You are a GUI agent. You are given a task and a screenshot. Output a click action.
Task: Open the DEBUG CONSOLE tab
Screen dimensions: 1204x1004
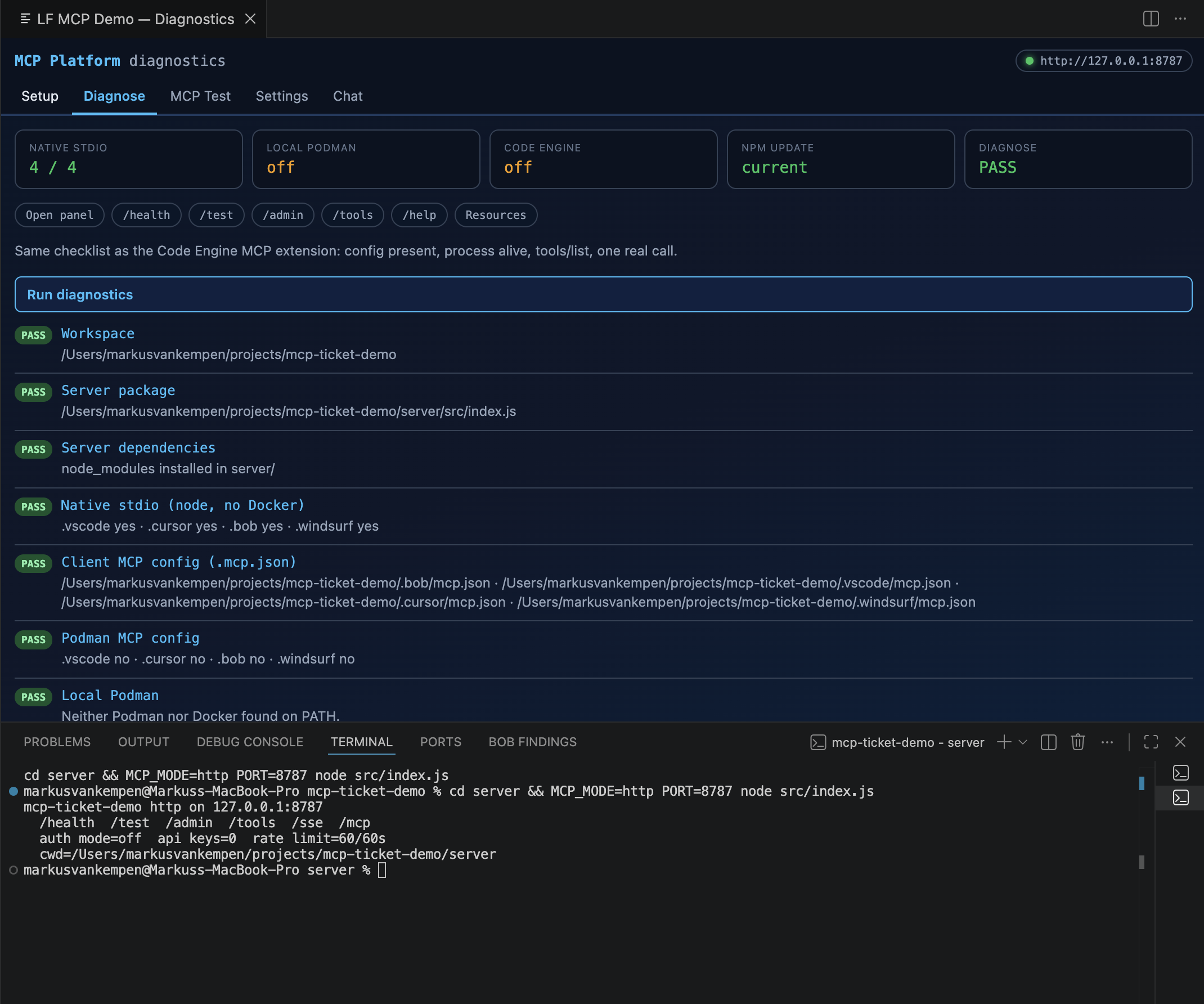249,742
